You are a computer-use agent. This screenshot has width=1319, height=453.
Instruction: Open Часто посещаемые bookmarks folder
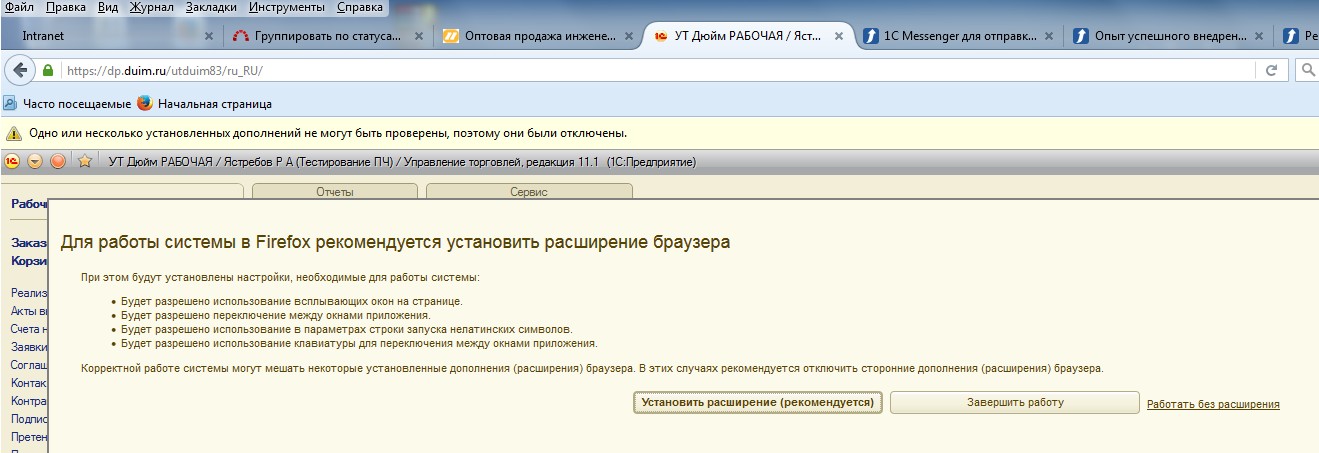coord(69,104)
